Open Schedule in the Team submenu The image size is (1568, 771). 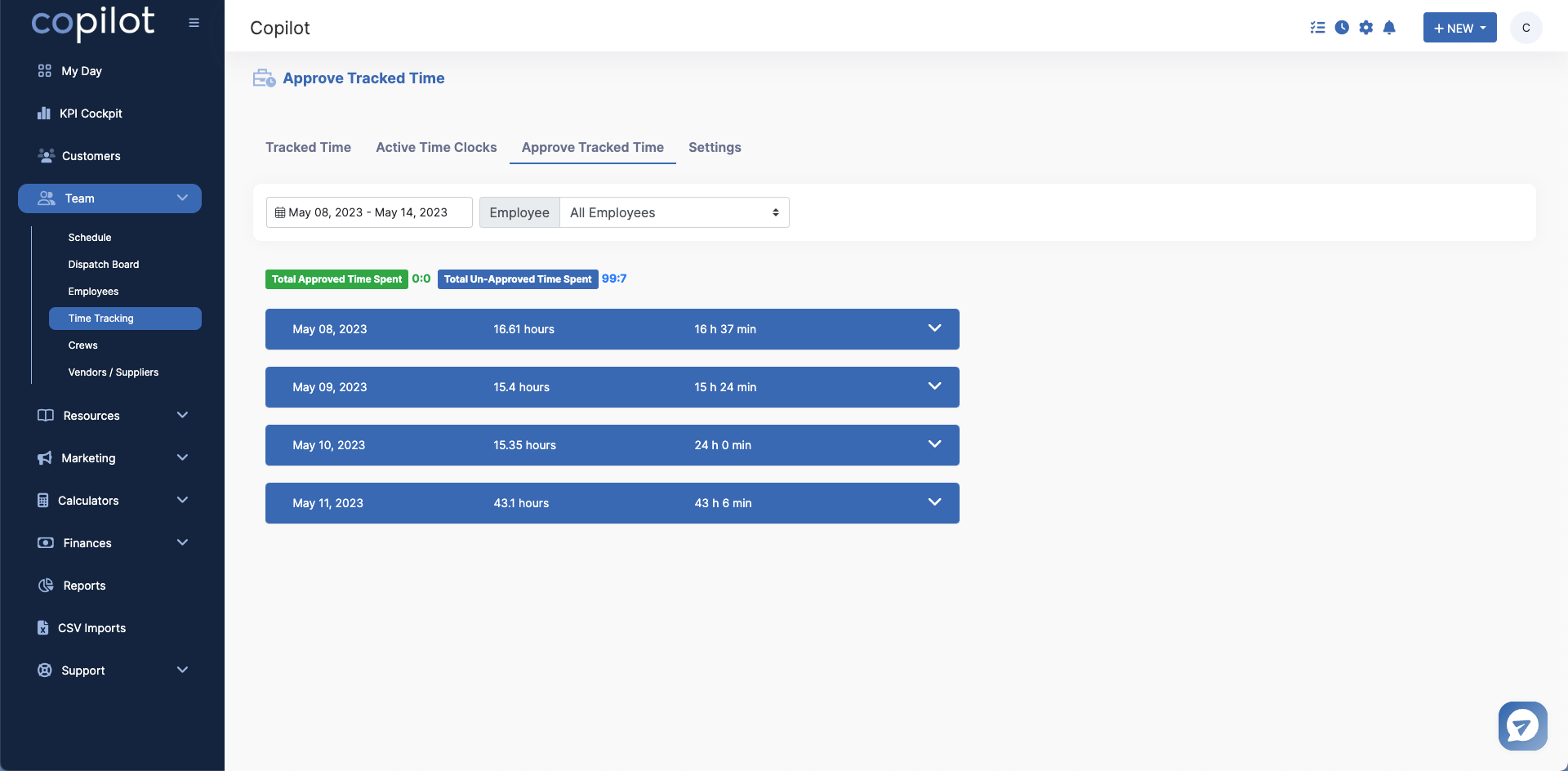coord(90,238)
